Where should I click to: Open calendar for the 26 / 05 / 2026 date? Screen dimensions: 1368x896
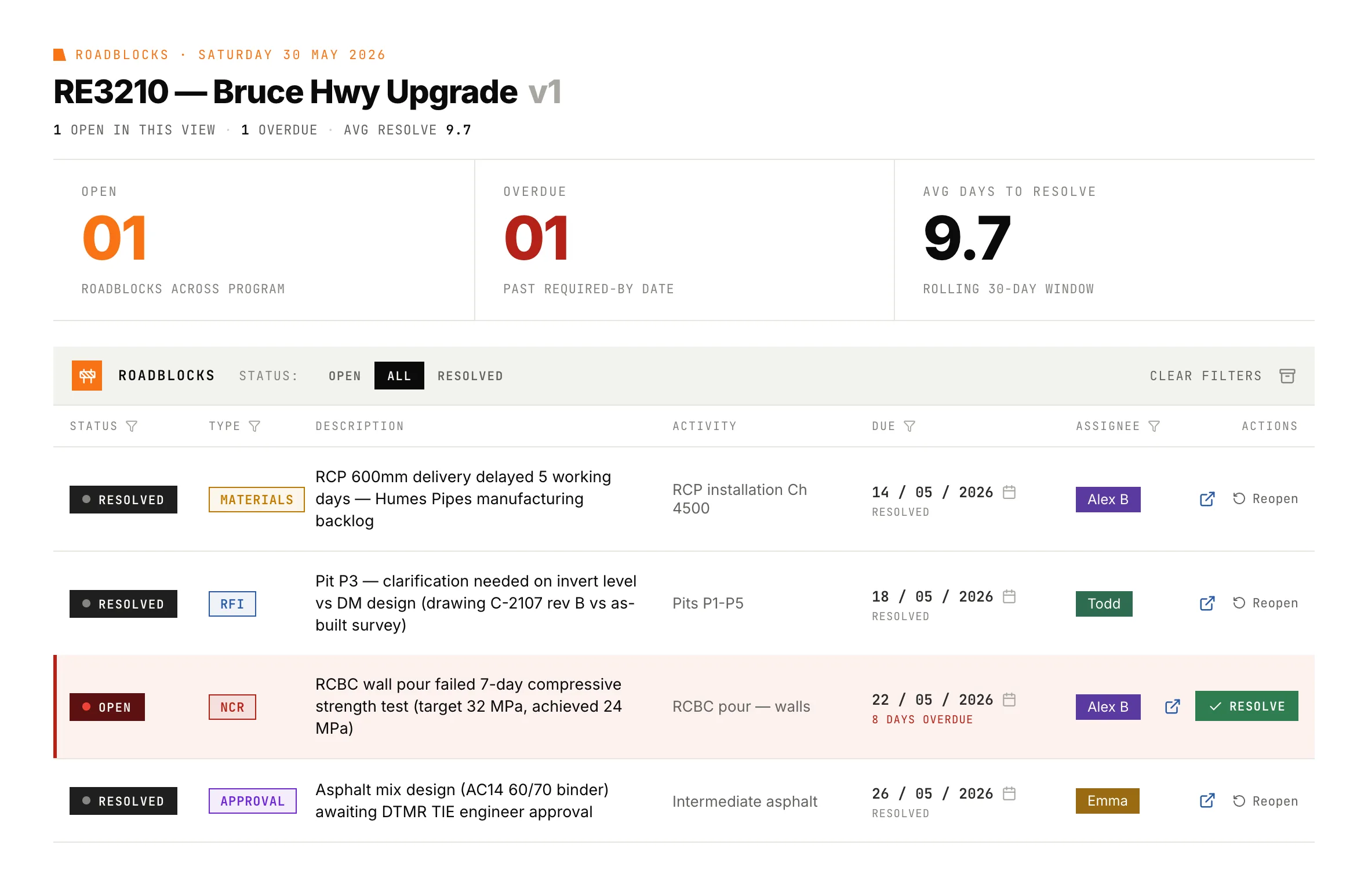pyautogui.click(x=1009, y=793)
